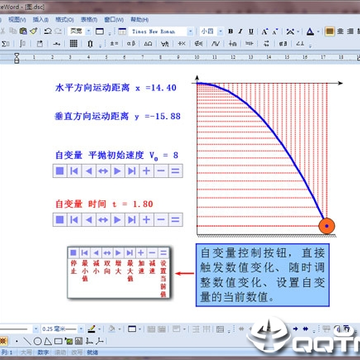This screenshot has height=360, width=360.
Task: Toggle italic formatting
Action: [x=240, y=31]
